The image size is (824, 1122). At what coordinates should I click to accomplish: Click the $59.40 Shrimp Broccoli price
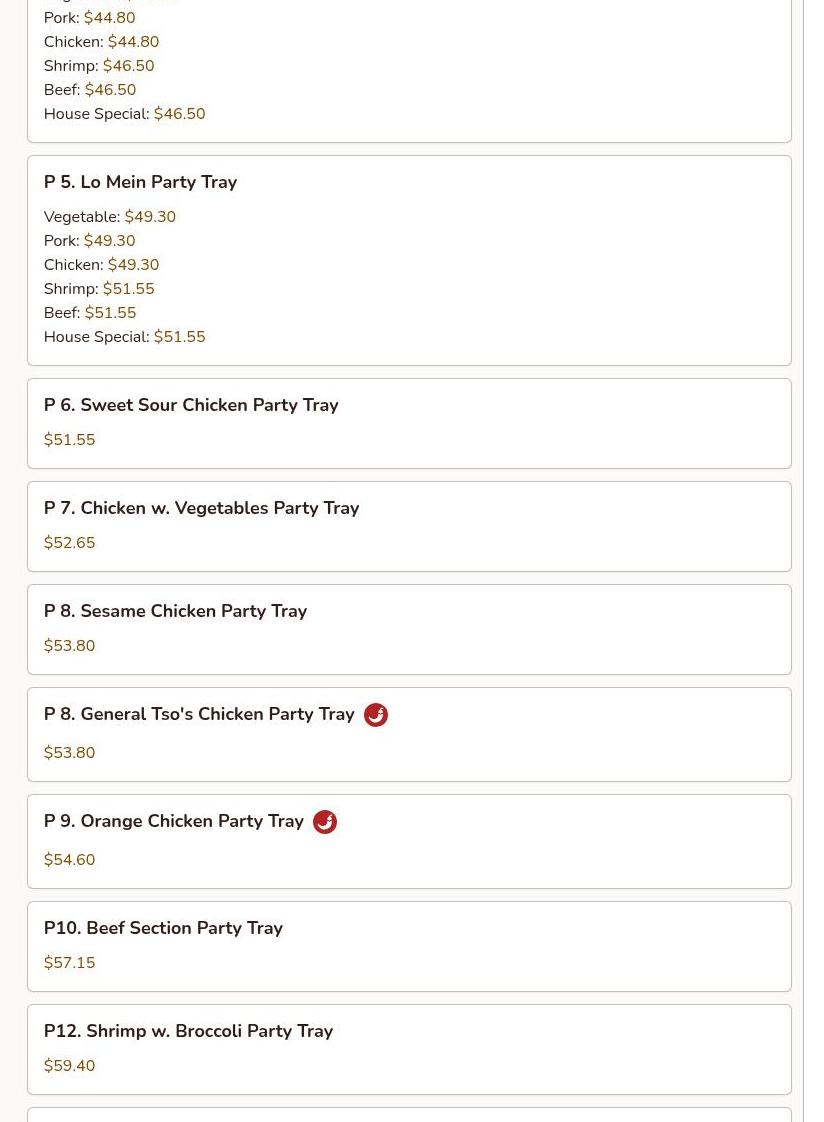click(x=69, y=1066)
